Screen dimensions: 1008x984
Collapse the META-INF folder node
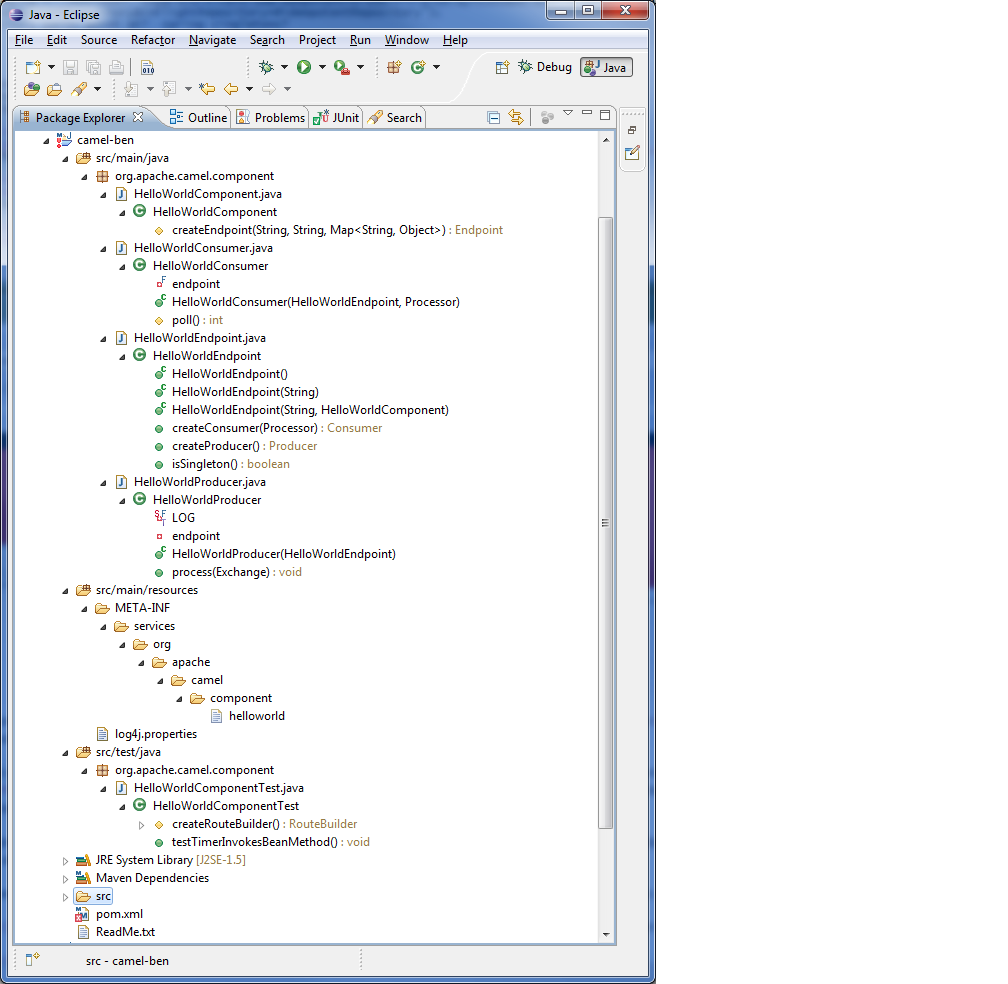[x=84, y=609]
